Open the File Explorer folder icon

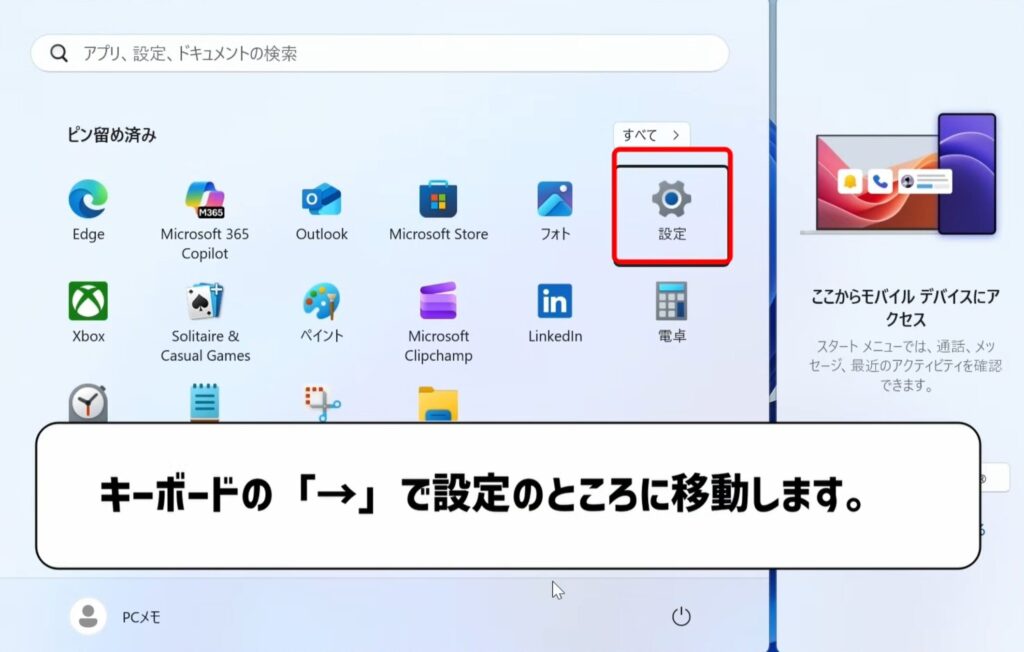pos(438,404)
